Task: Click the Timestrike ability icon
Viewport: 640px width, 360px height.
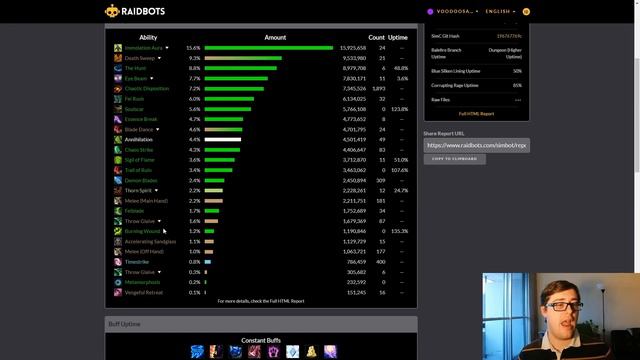Action: click(118, 262)
